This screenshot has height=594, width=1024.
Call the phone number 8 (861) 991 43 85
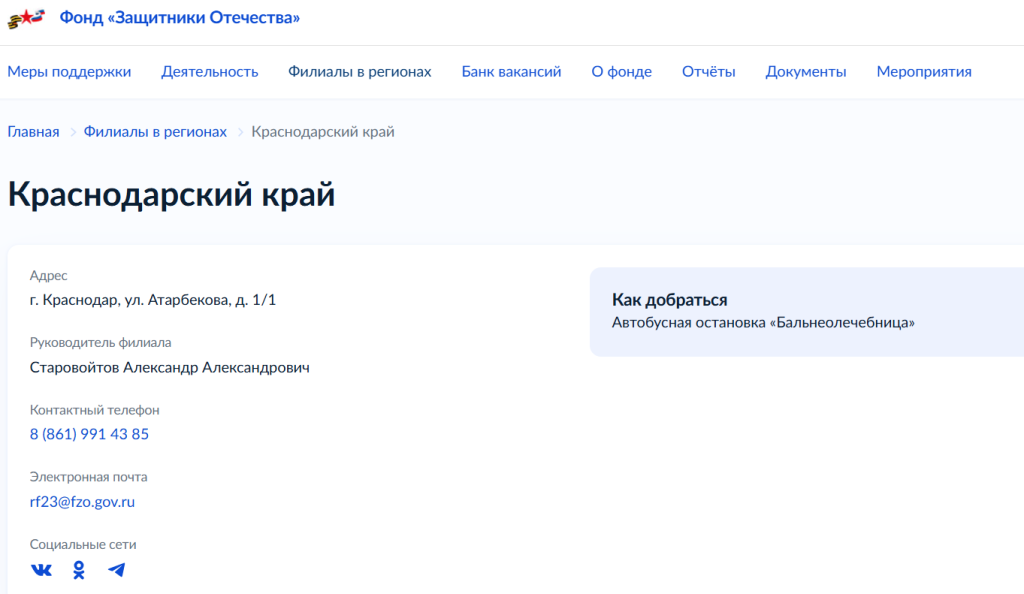pyautogui.click(x=89, y=434)
